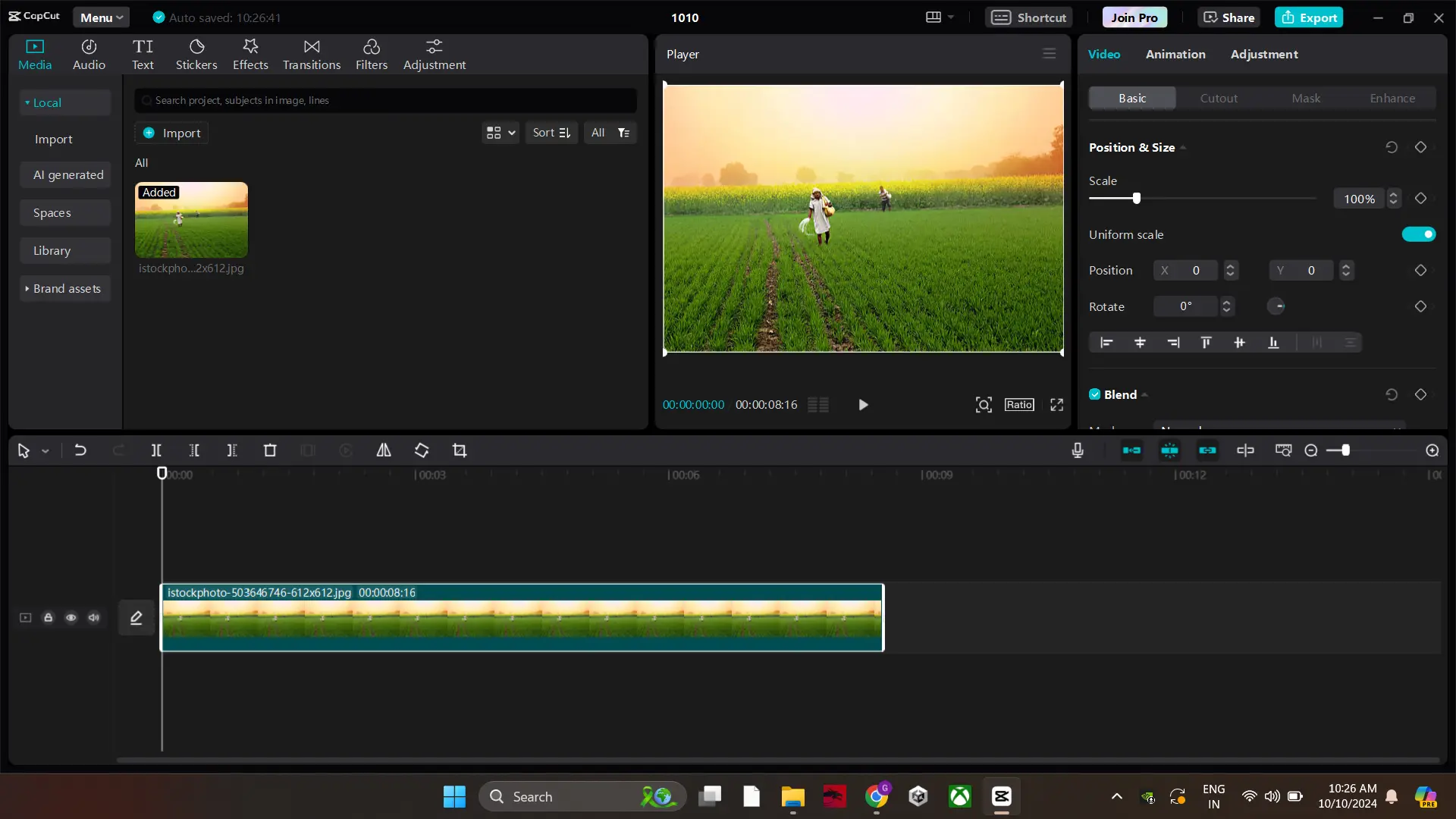This screenshot has width=1456, height=819.
Task: Click the Mirror flip icon
Action: point(384,450)
